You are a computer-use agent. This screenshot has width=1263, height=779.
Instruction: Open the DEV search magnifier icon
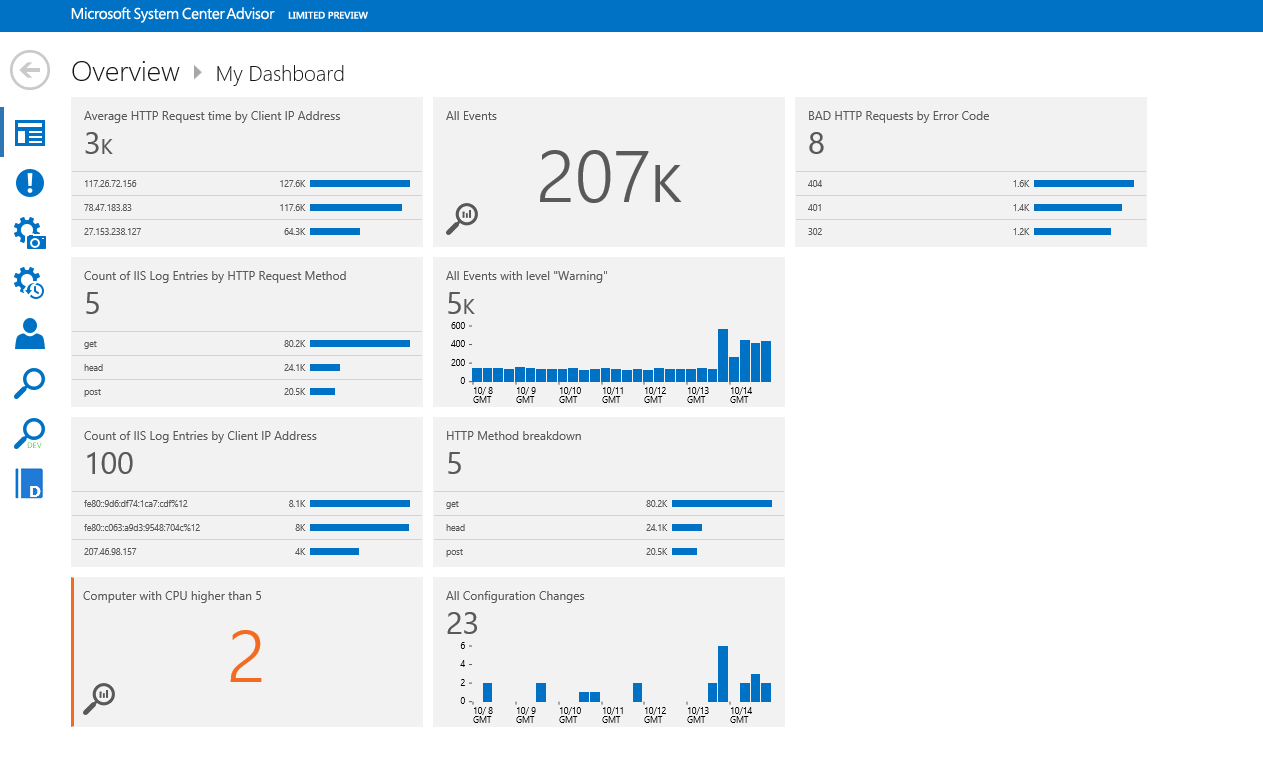tap(30, 434)
